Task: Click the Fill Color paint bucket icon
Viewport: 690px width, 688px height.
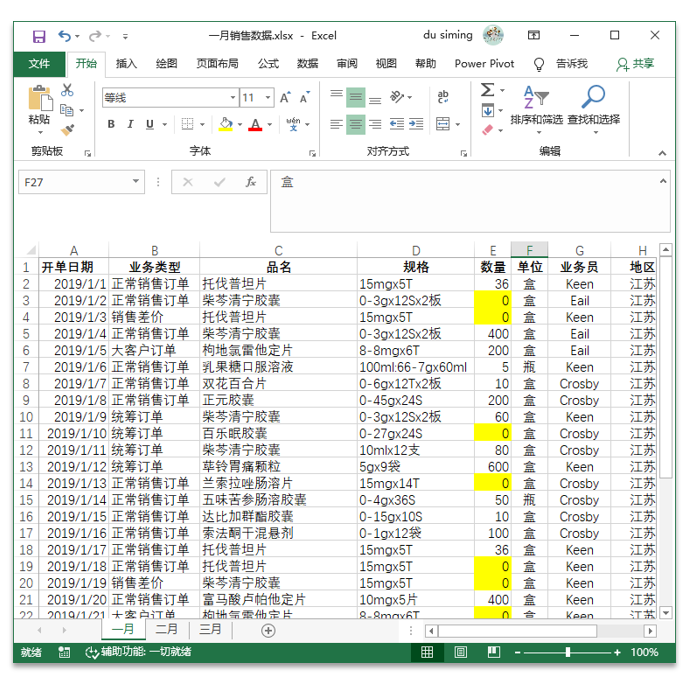Action: tap(225, 124)
